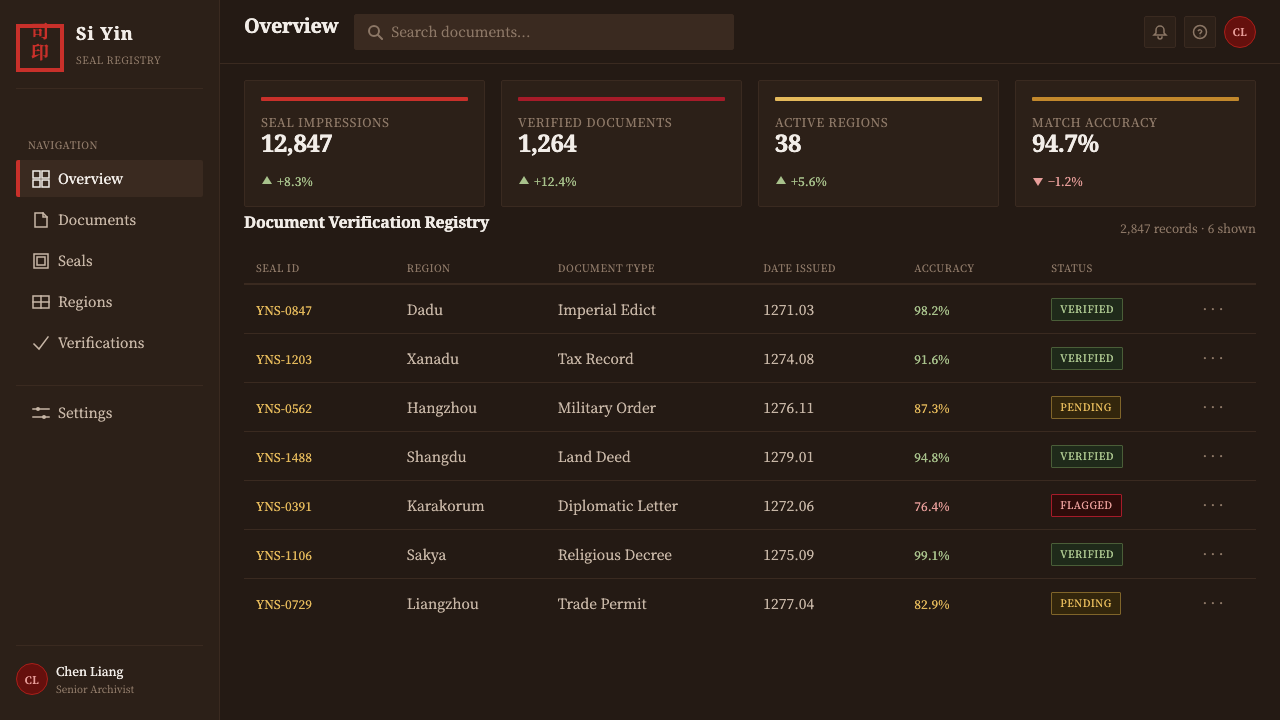This screenshot has width=1280, height=720.
Task: Sort by the Accuracy column header
Action: tap(944, 268)
